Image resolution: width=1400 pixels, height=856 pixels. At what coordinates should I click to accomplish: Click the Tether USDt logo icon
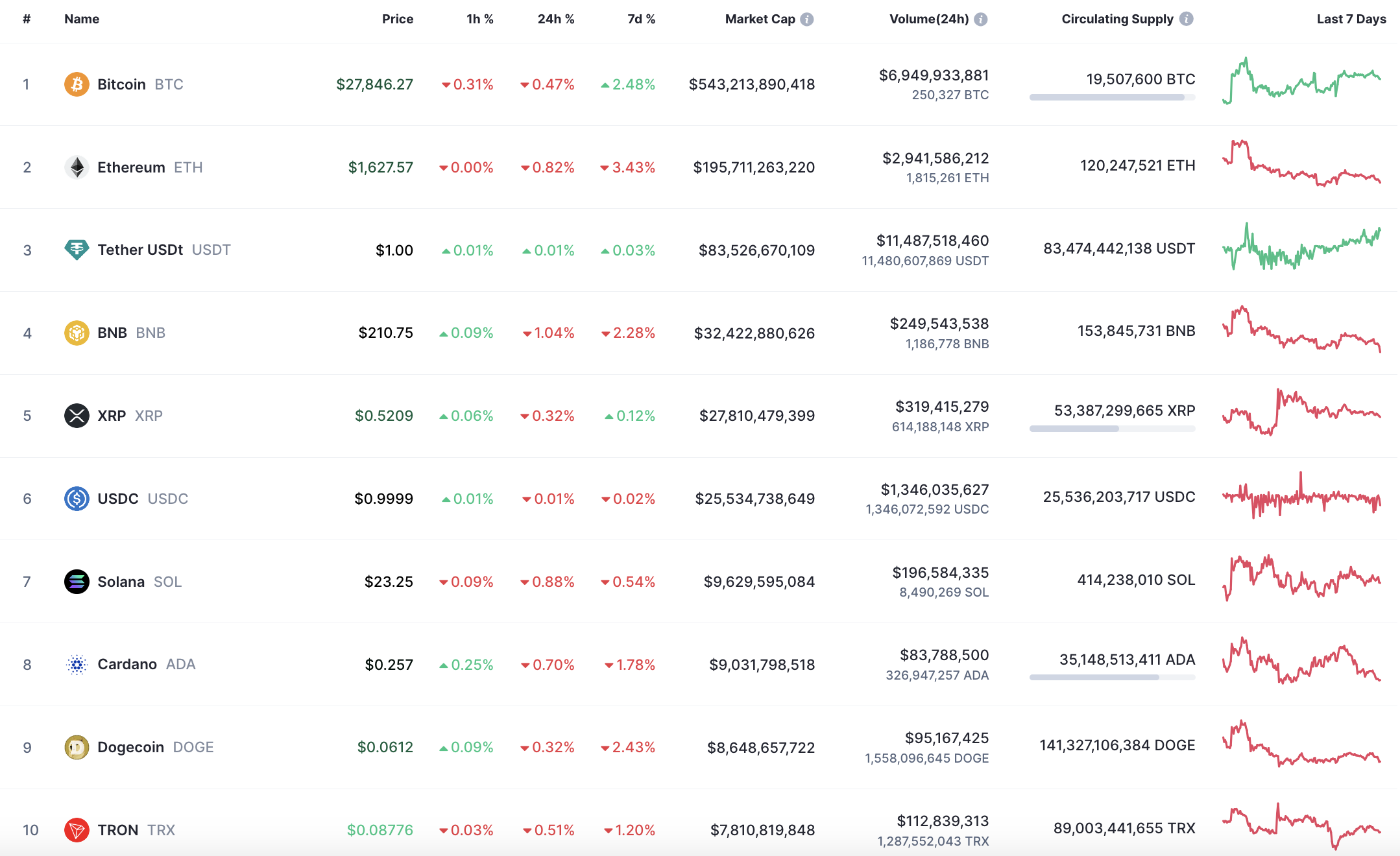(77, 250)
